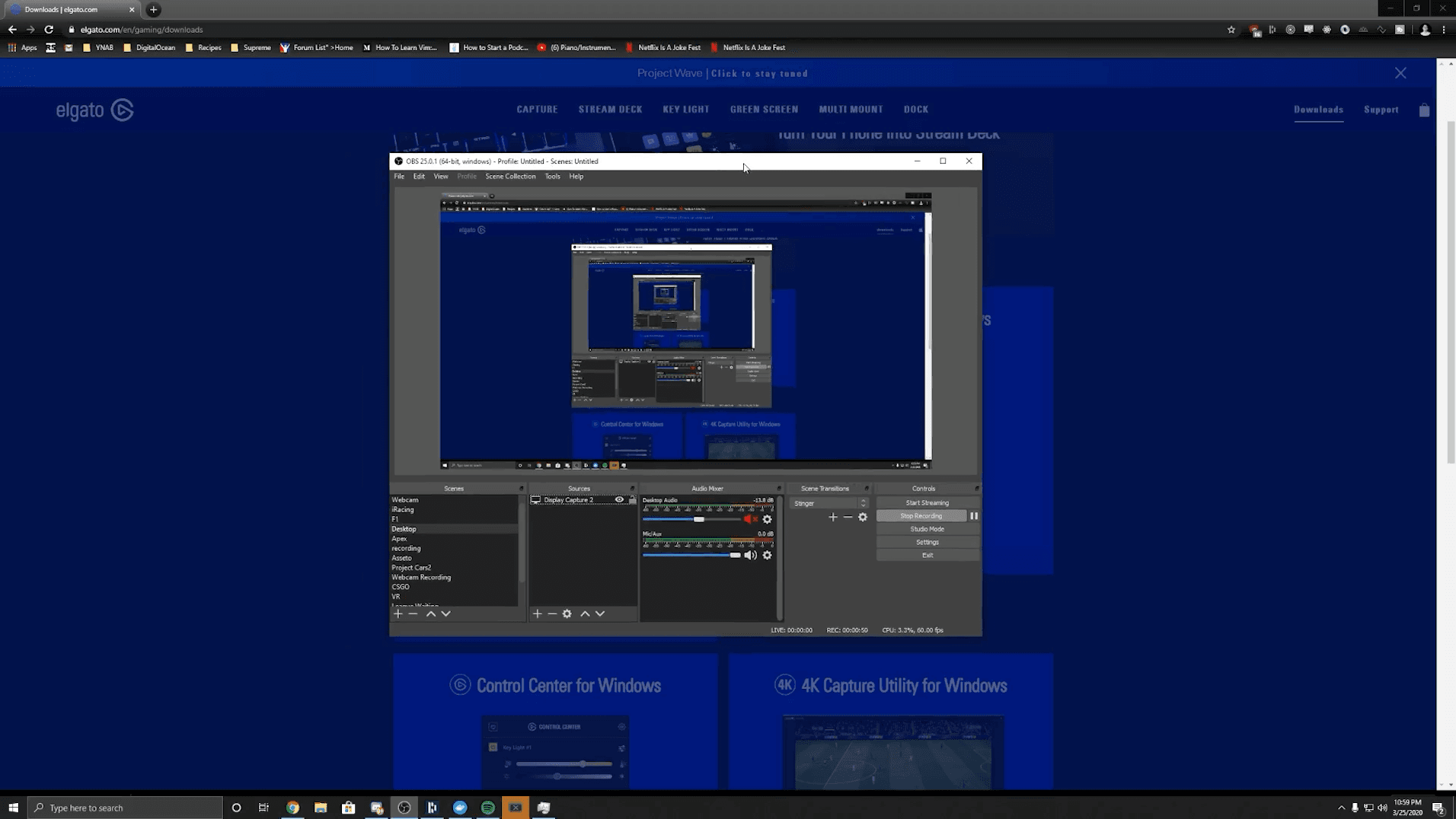Viewport: 1456px width, 819px height.
Task: Toggle lock on Display Capture 2 source
Action: 632,500
